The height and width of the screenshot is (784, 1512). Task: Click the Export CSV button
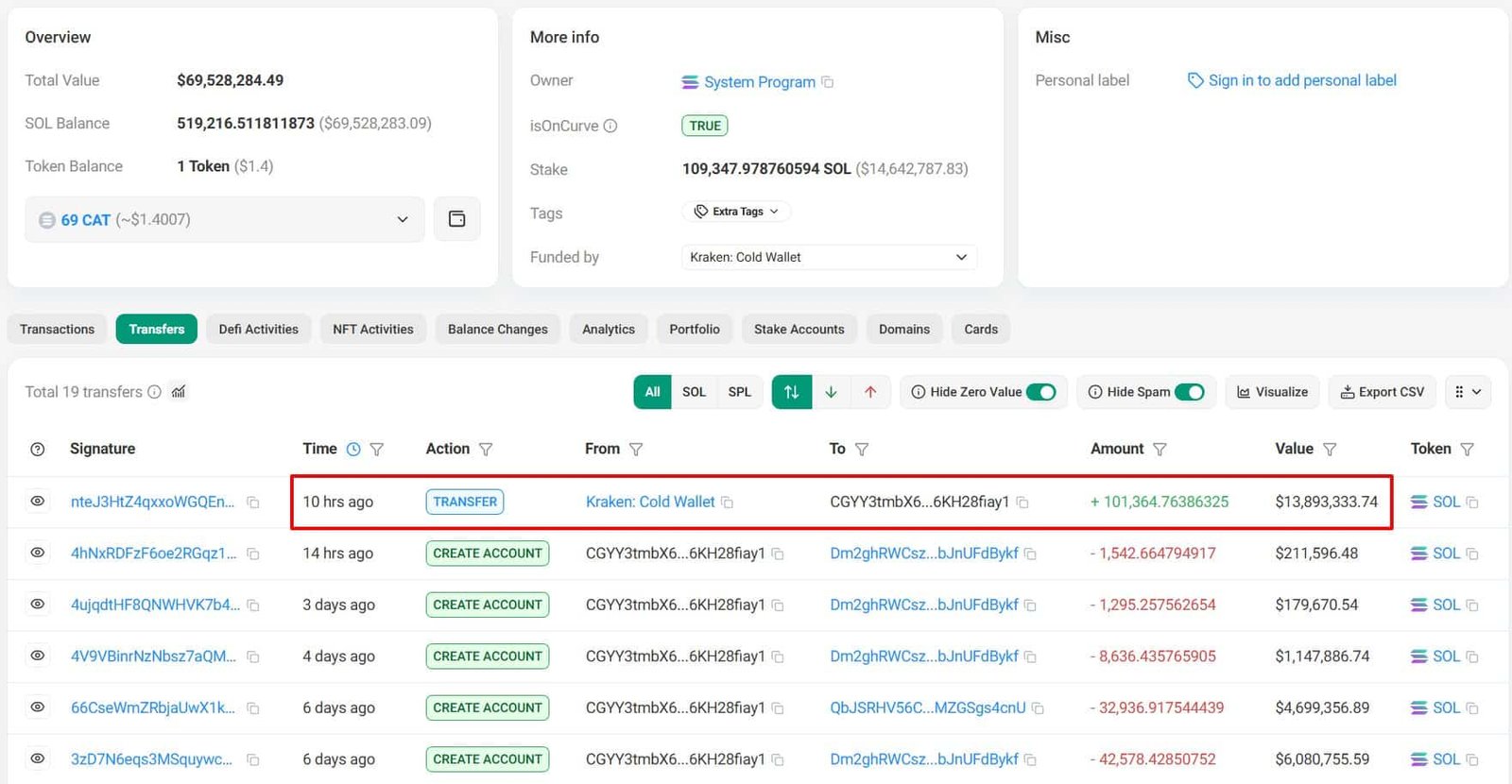tap(1383, 392)
